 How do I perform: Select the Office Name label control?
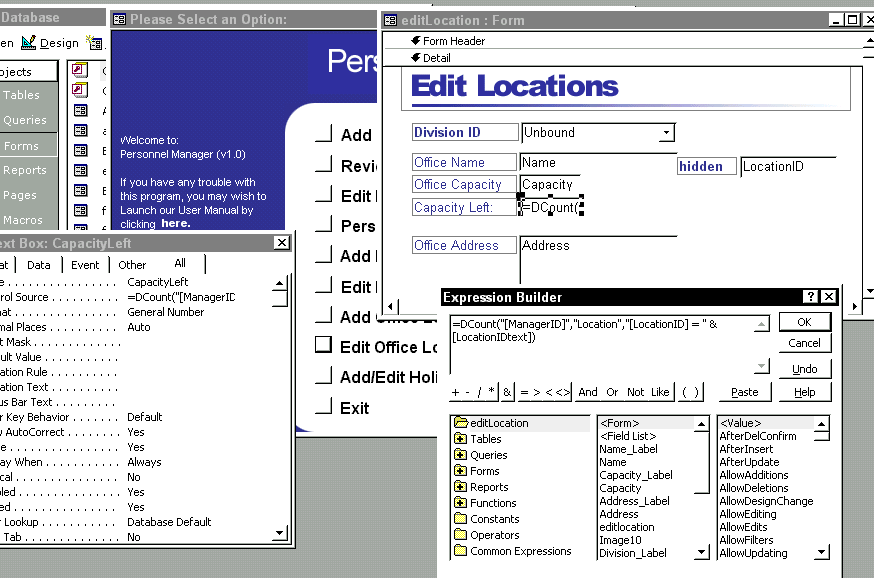click(464, 162)
